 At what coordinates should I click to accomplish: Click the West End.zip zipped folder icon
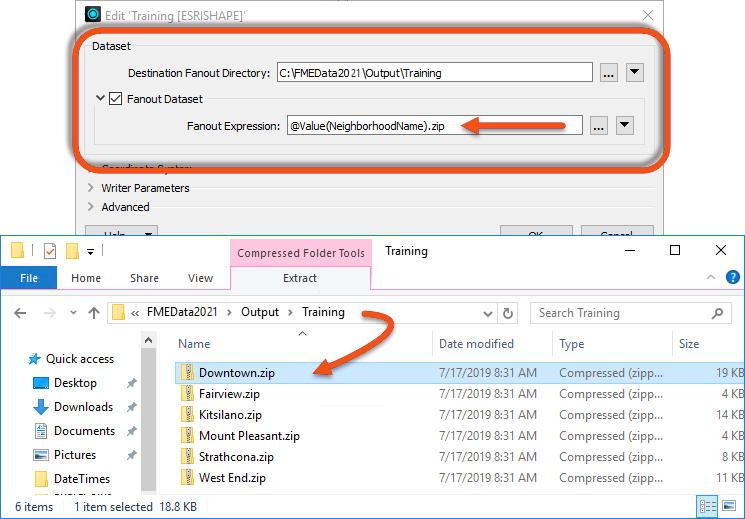(x=187, y=478)
